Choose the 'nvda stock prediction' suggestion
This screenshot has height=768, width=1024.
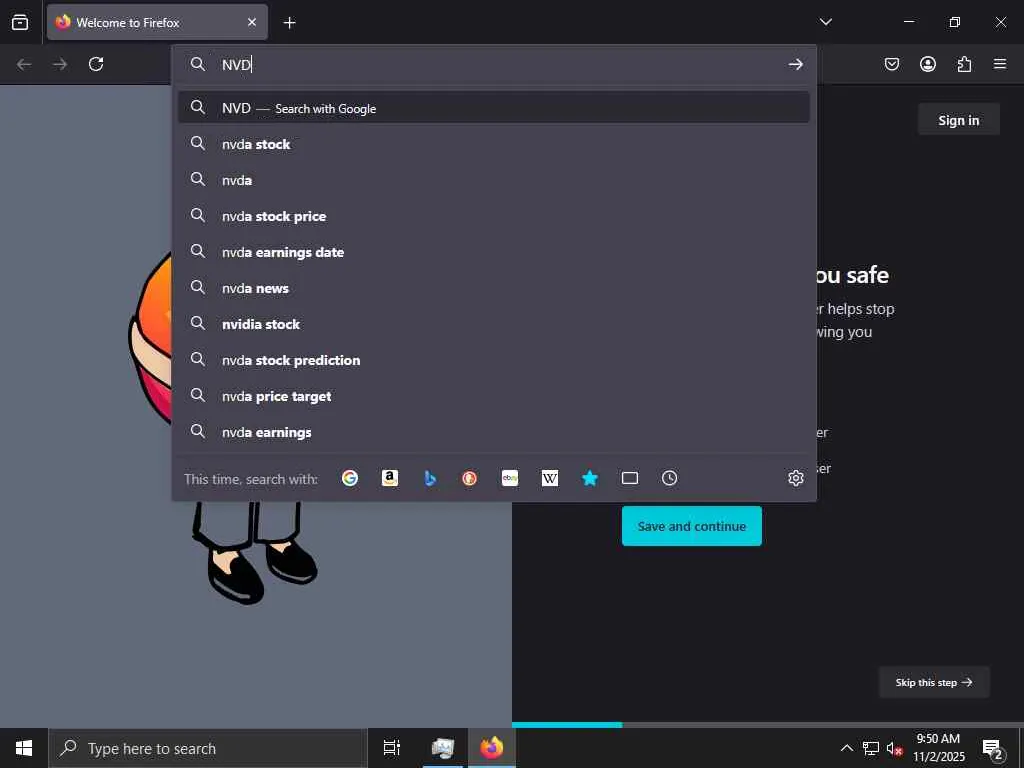coord(494,360)
